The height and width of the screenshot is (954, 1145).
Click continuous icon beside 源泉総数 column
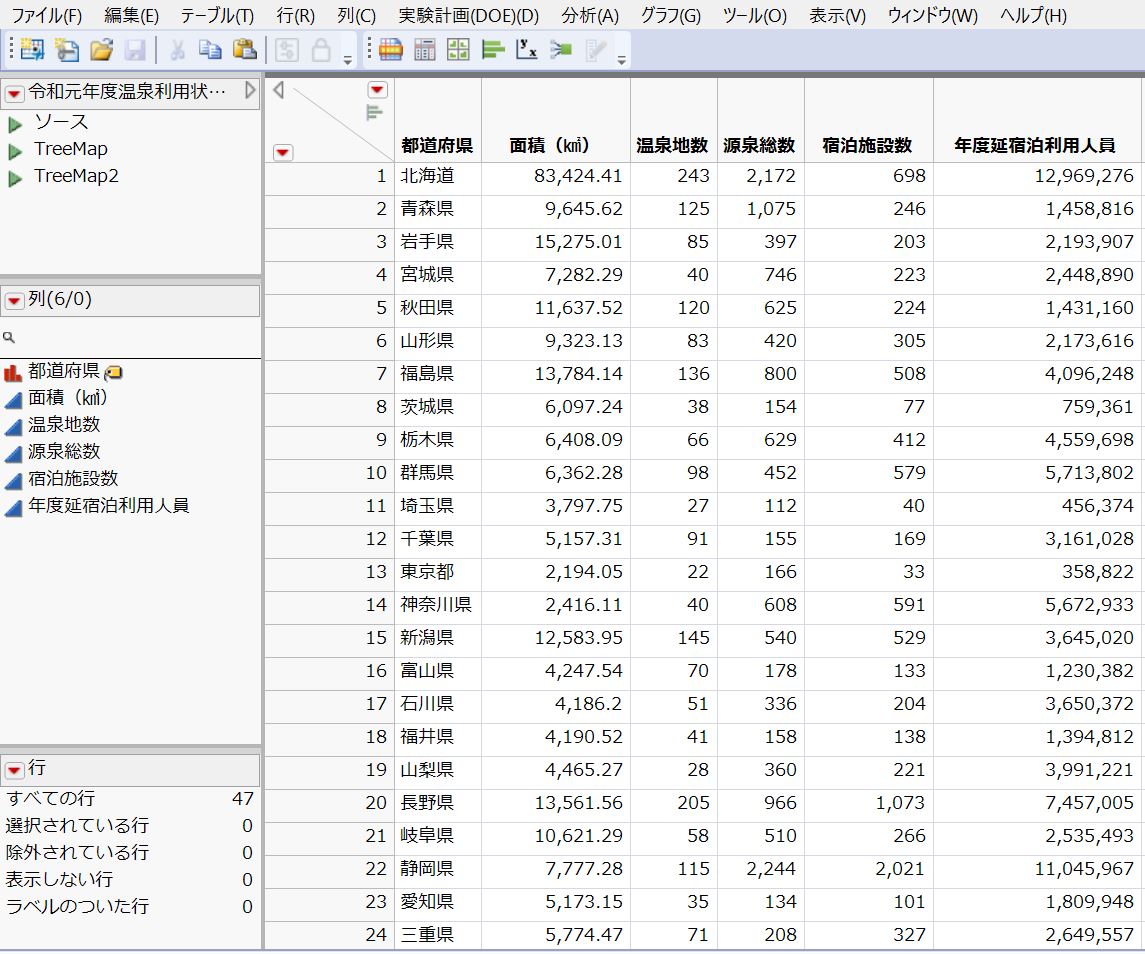tap(12, 454)
